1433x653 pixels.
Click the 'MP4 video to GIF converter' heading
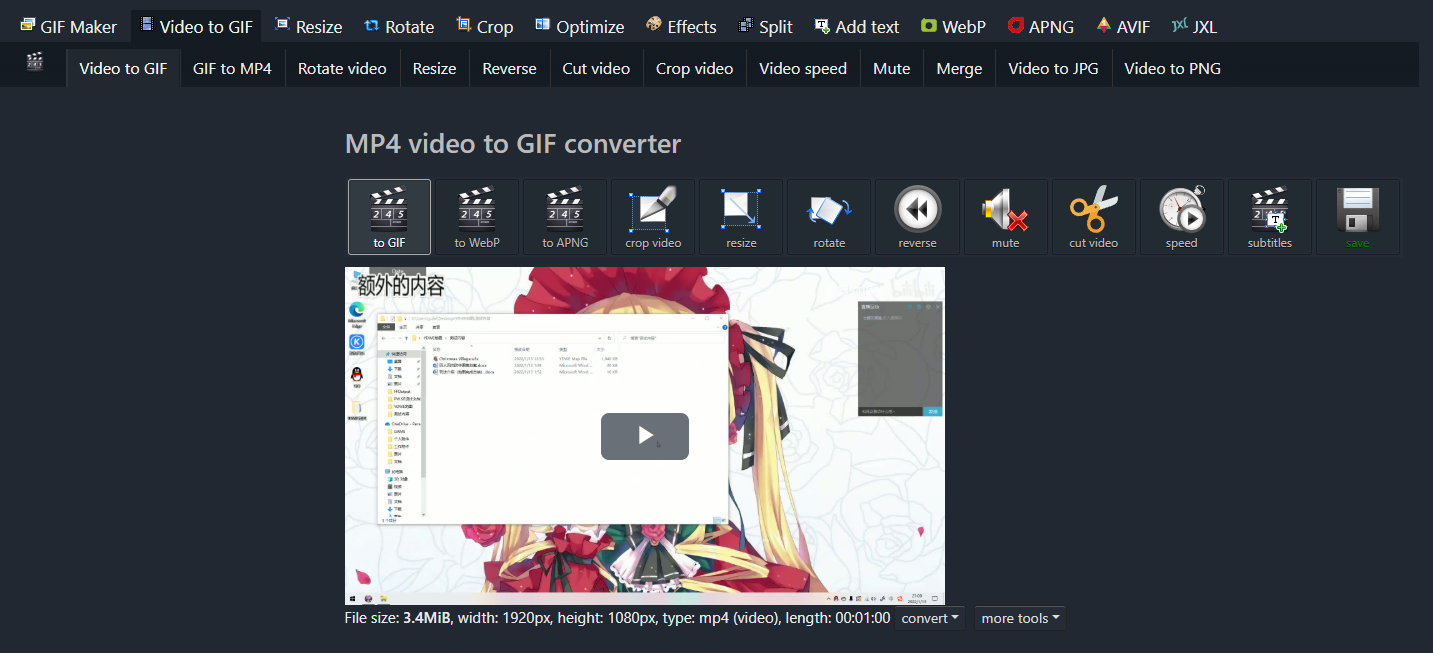point(513,144)
